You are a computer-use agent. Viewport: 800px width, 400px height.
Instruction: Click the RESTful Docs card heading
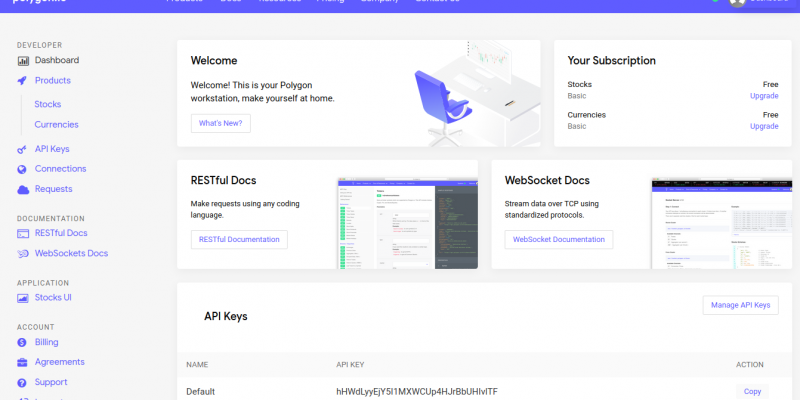click(223, 181)
